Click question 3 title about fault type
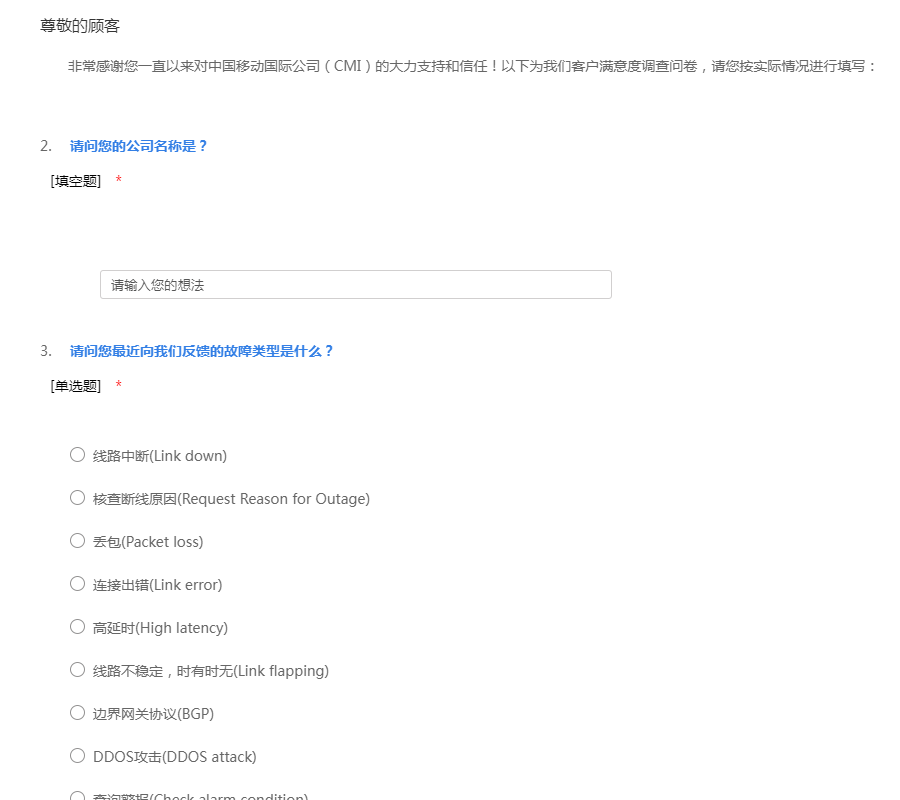 point(201,351)
